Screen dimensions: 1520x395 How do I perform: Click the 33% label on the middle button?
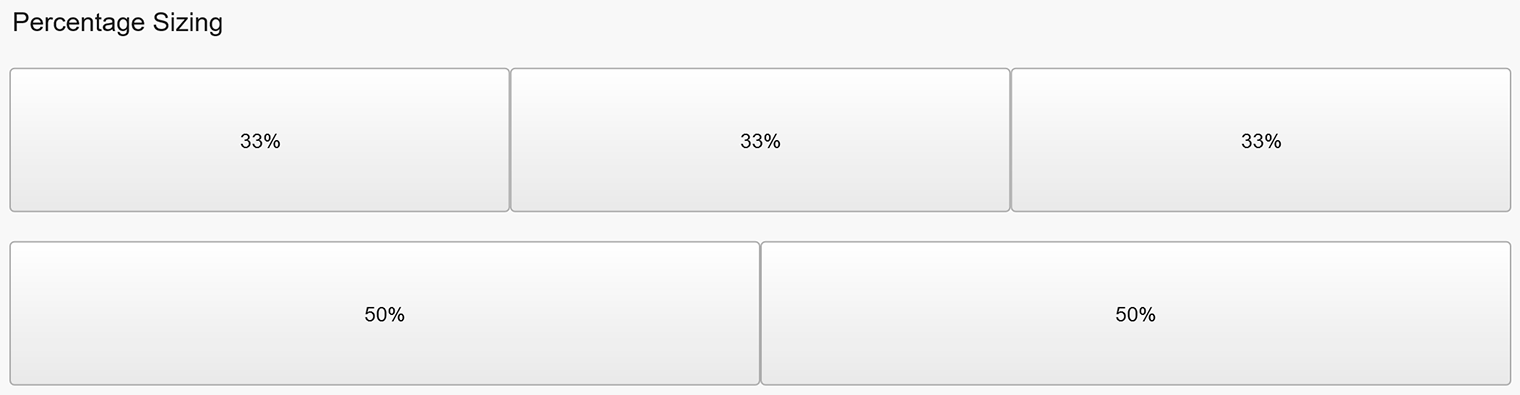[760, 142]
